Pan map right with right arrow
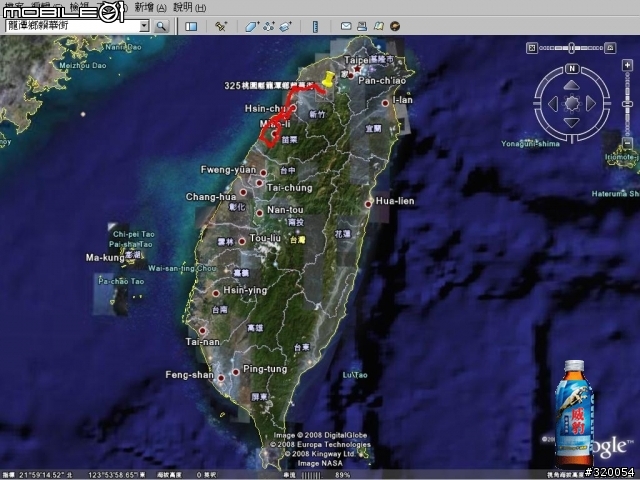The height and width of the screenshot is (480, 640). click(591, 104)
